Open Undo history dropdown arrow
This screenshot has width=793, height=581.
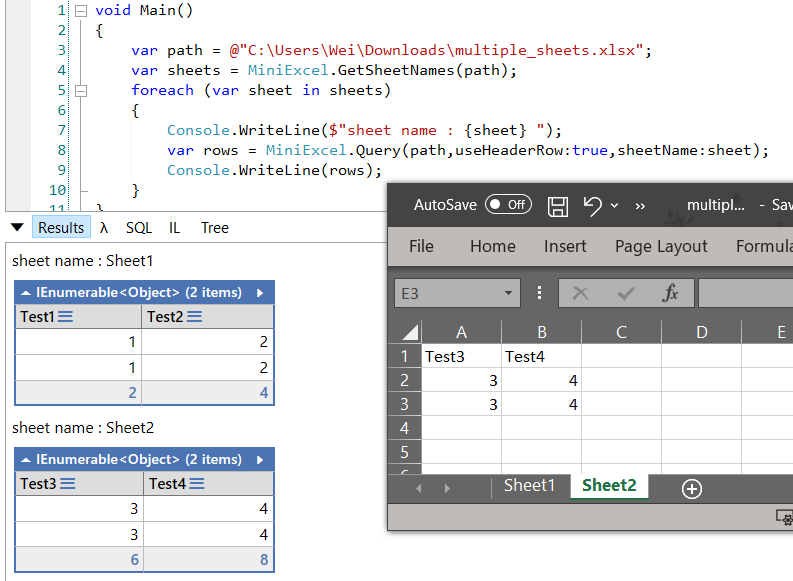[614, 206]
